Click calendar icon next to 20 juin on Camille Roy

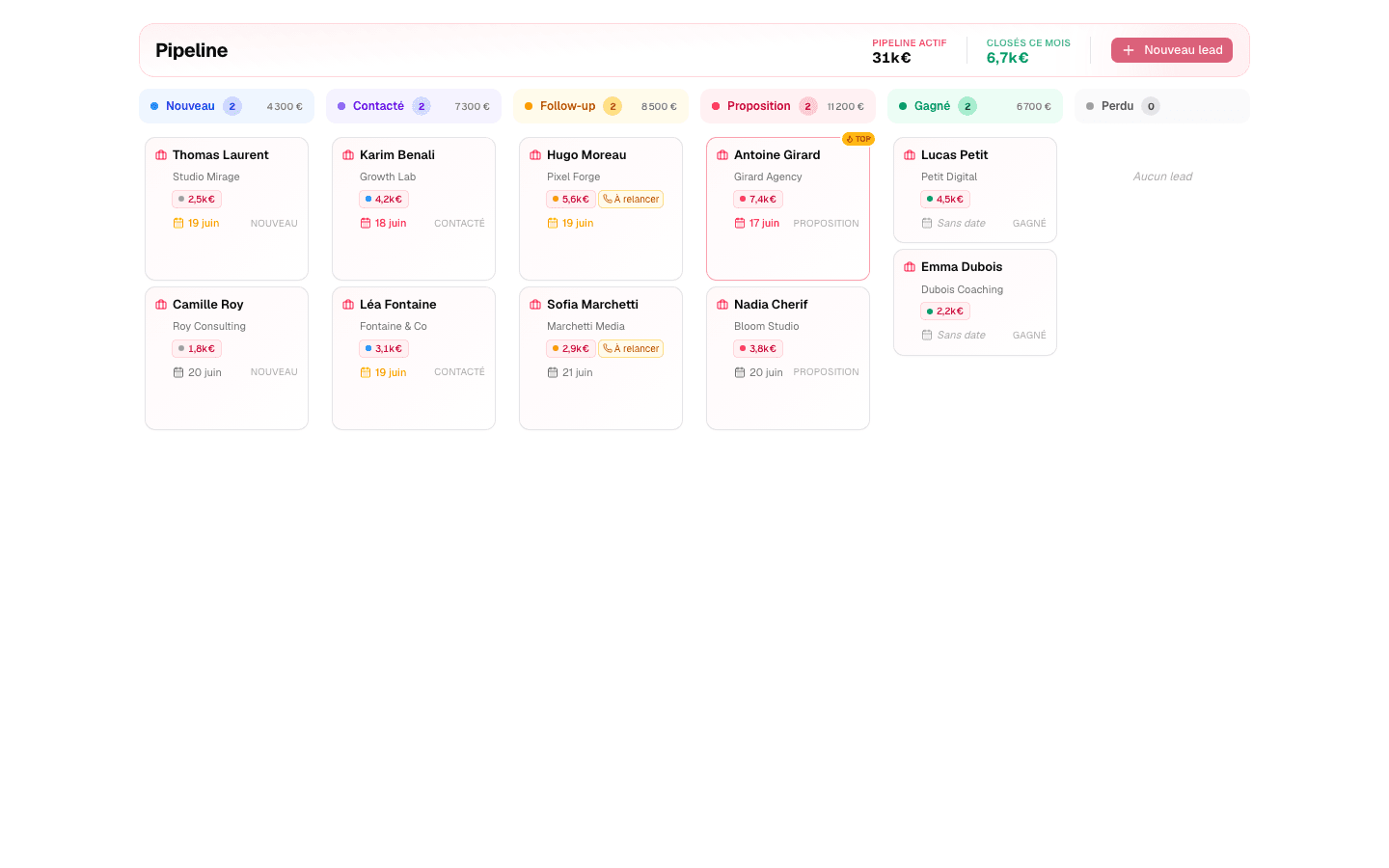pos(178,372)
